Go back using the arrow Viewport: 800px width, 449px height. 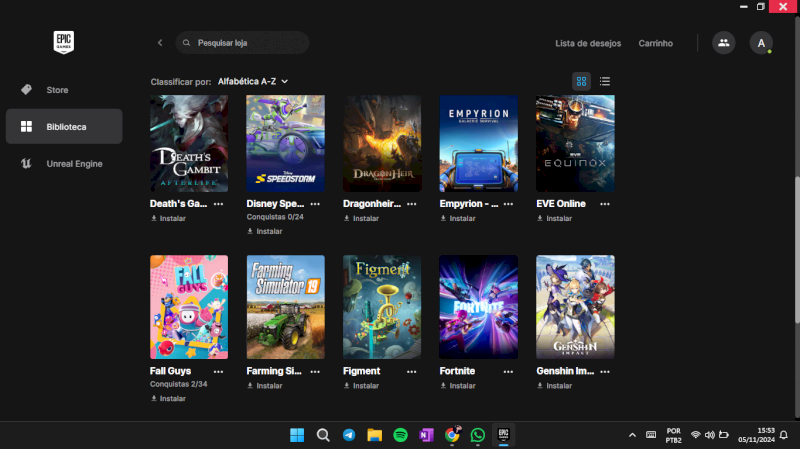pyautogui.click(x=160, y=43)
